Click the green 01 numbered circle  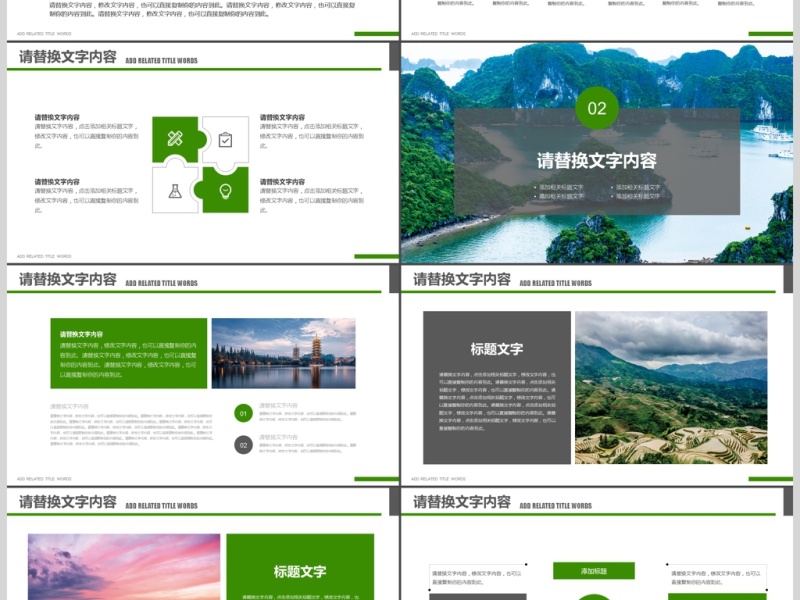tap(243, 413)
